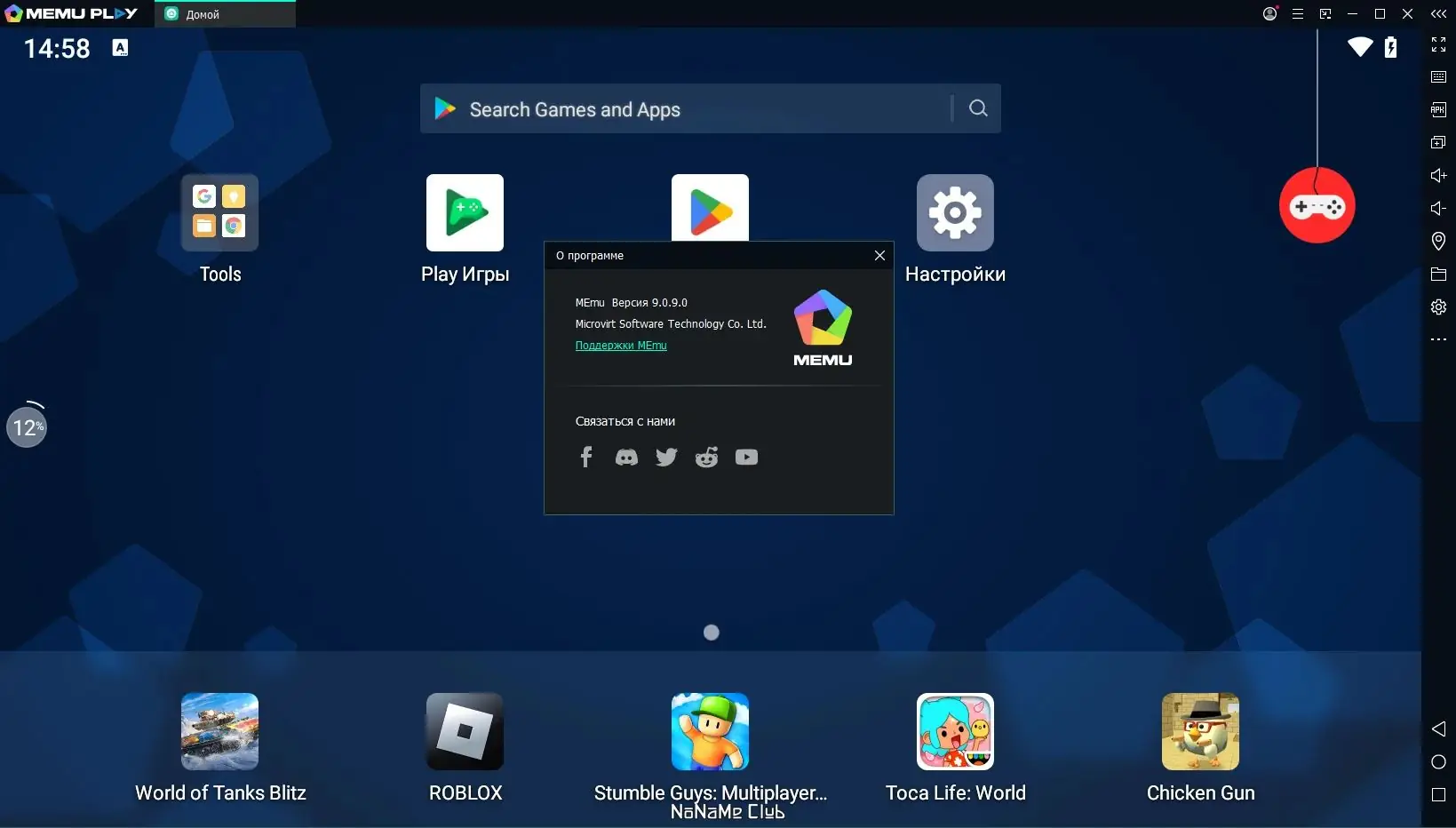Open the GPS location tool
This screenshot has width=1456, height=828.
click(1438, 241)
